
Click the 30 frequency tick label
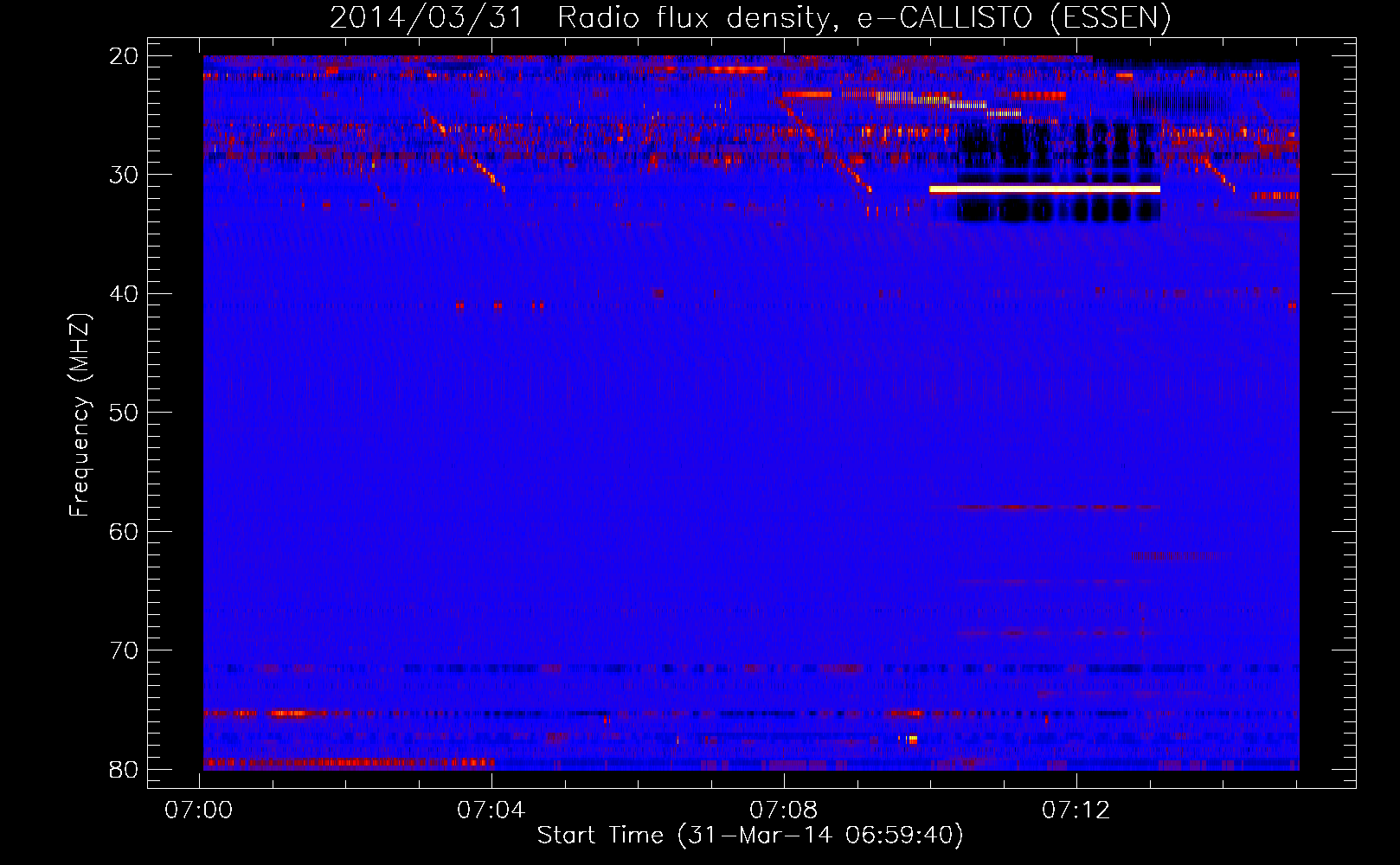pos(124,175)
